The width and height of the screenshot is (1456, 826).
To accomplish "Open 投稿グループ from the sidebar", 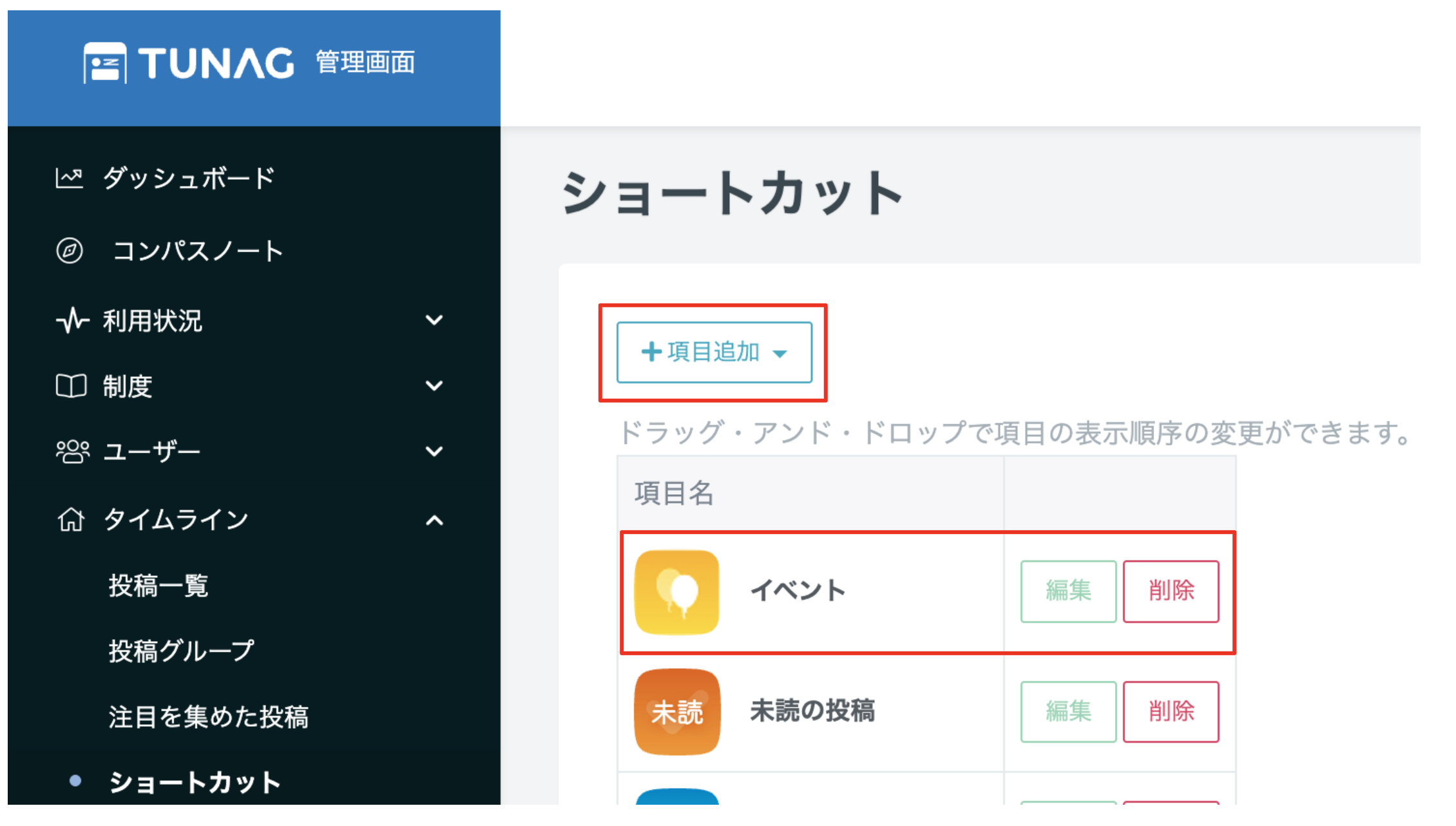I will pos(182,651).
